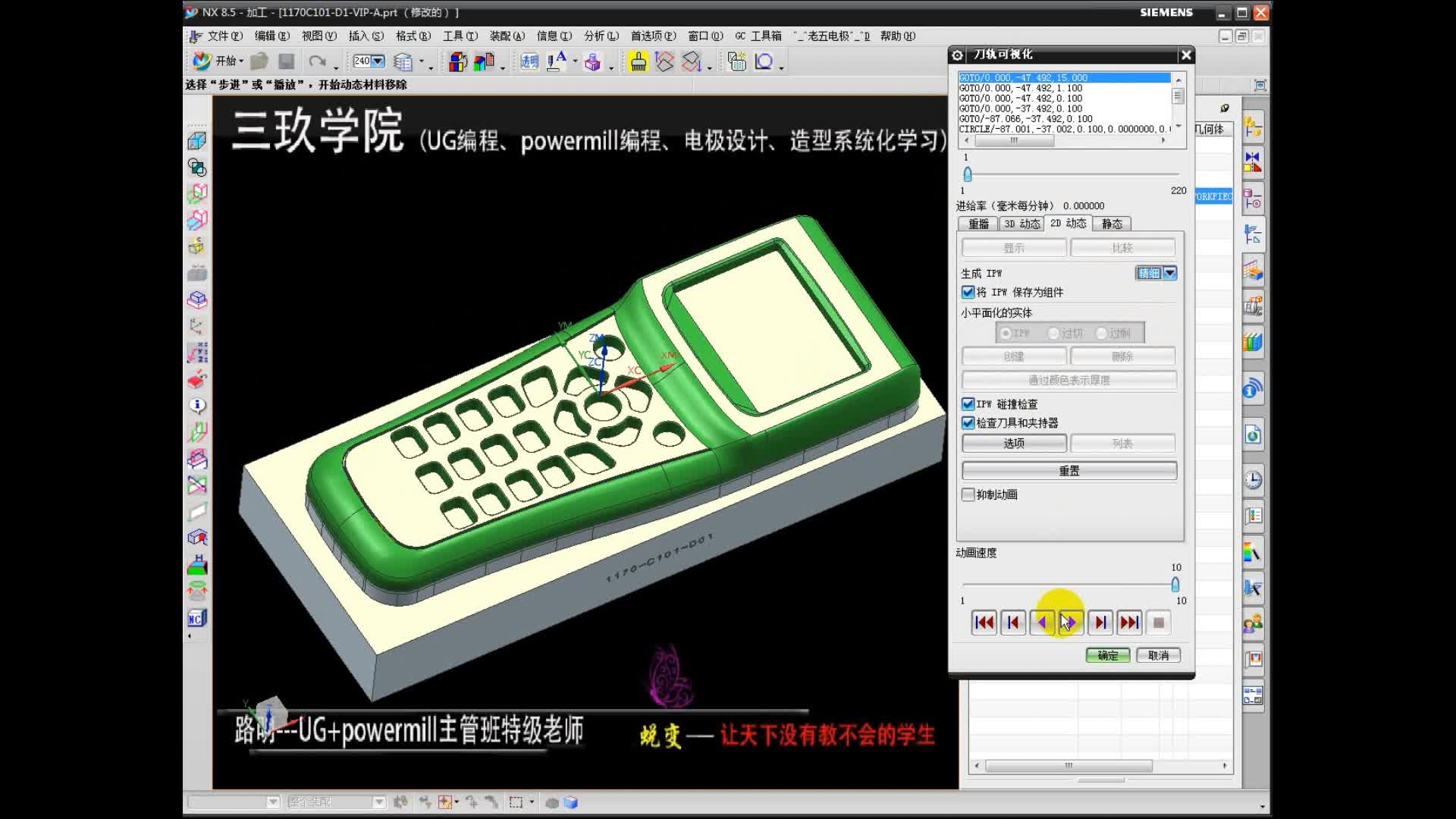Click the 透明 (transparency) toolbar icon
Screen dimensions: 1456x819
pyautogui.click(x=529, y=61)
